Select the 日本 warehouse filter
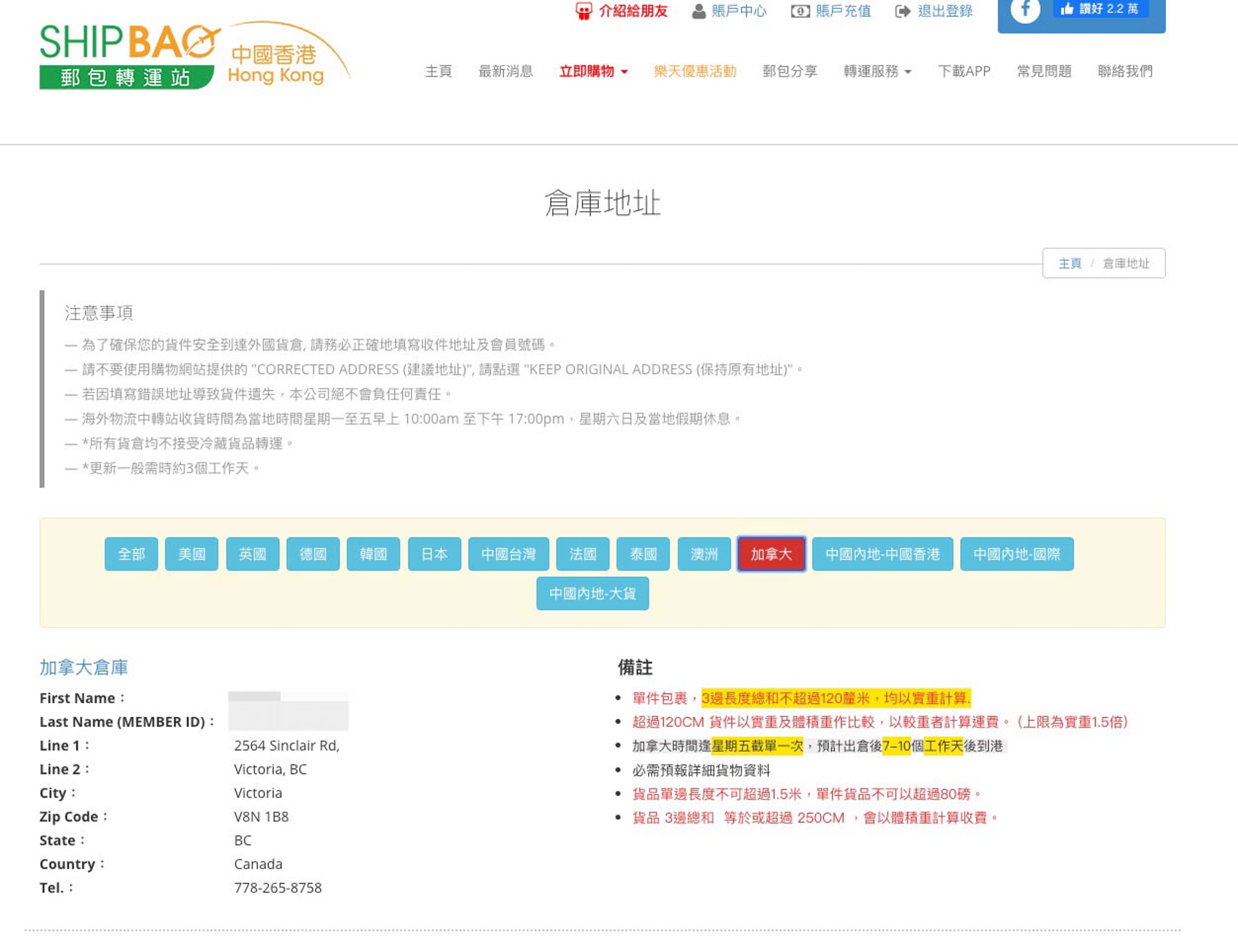This screenshot has height=952, width=1238. click(x=434, y=554)
